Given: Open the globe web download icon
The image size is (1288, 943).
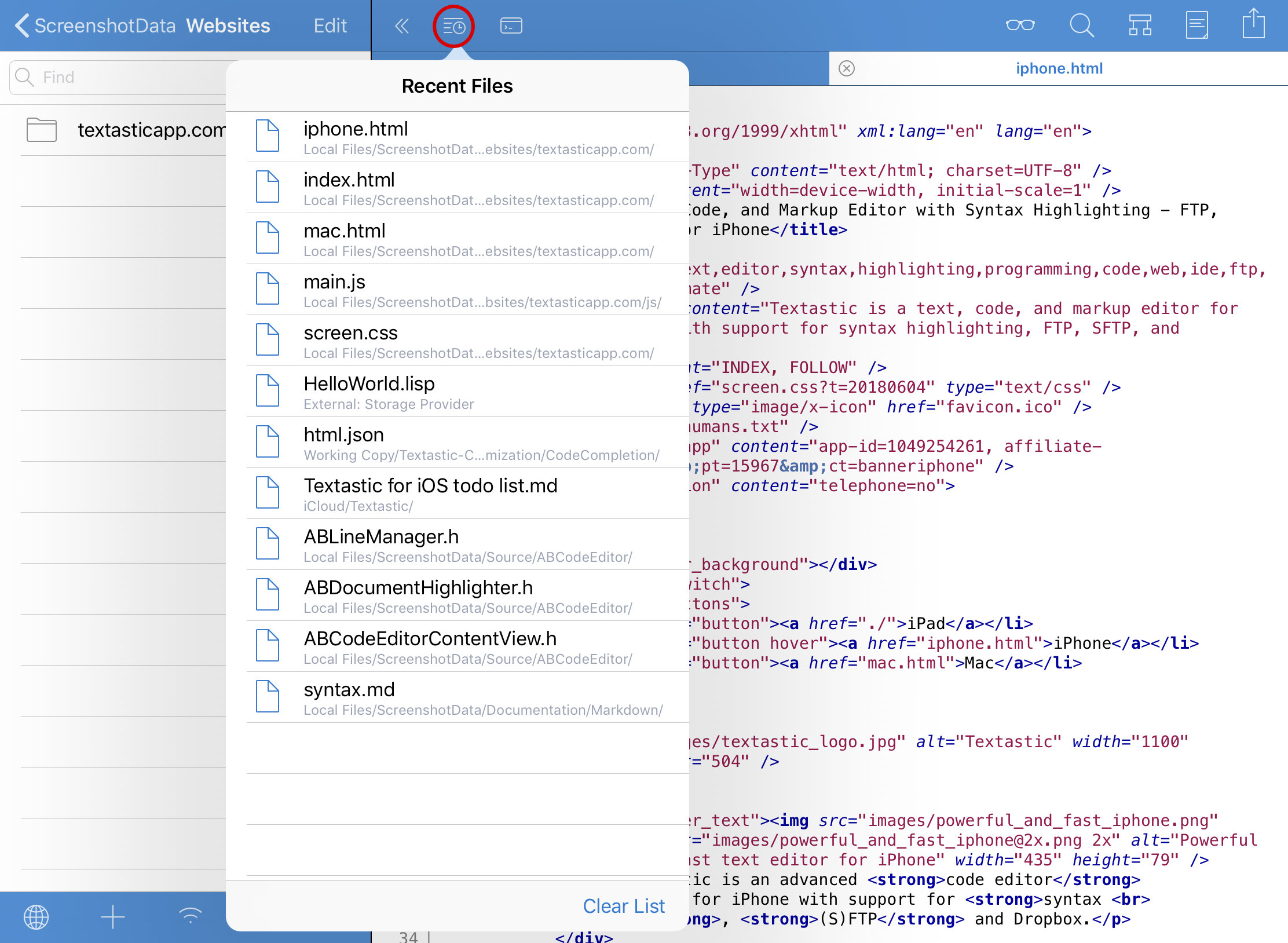Looking at the screenshot, I should (x=36, y=917).
